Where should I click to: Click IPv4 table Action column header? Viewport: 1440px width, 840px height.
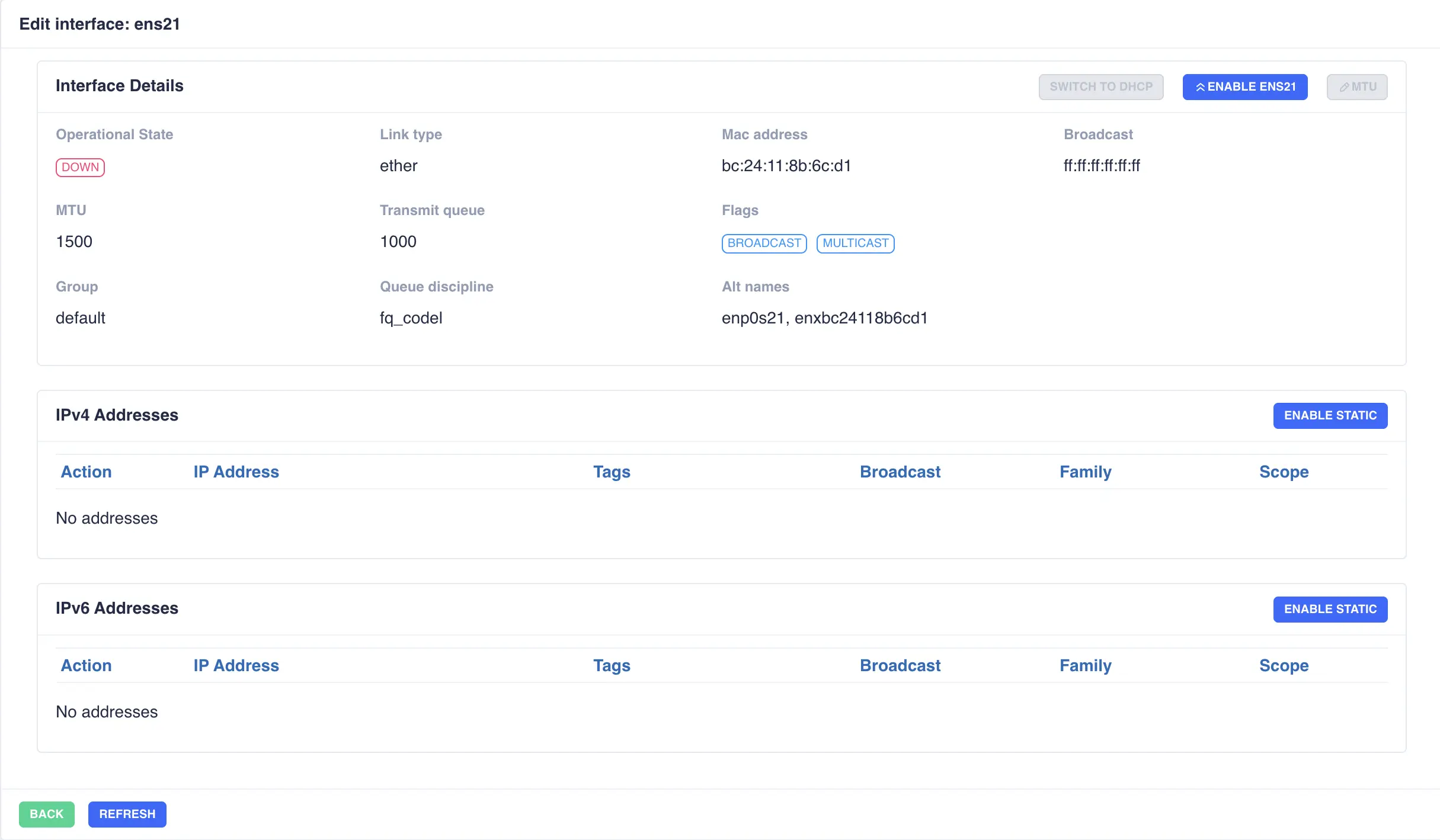click(x=87, y=472)
